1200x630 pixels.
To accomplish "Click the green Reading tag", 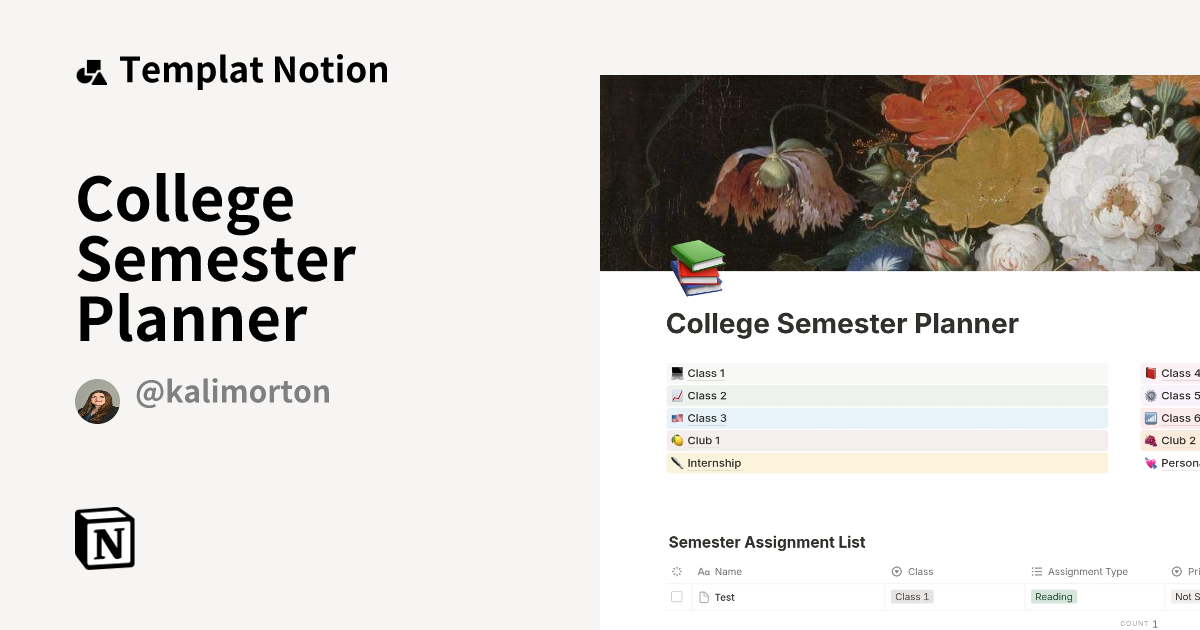I will coord(1053,596).
